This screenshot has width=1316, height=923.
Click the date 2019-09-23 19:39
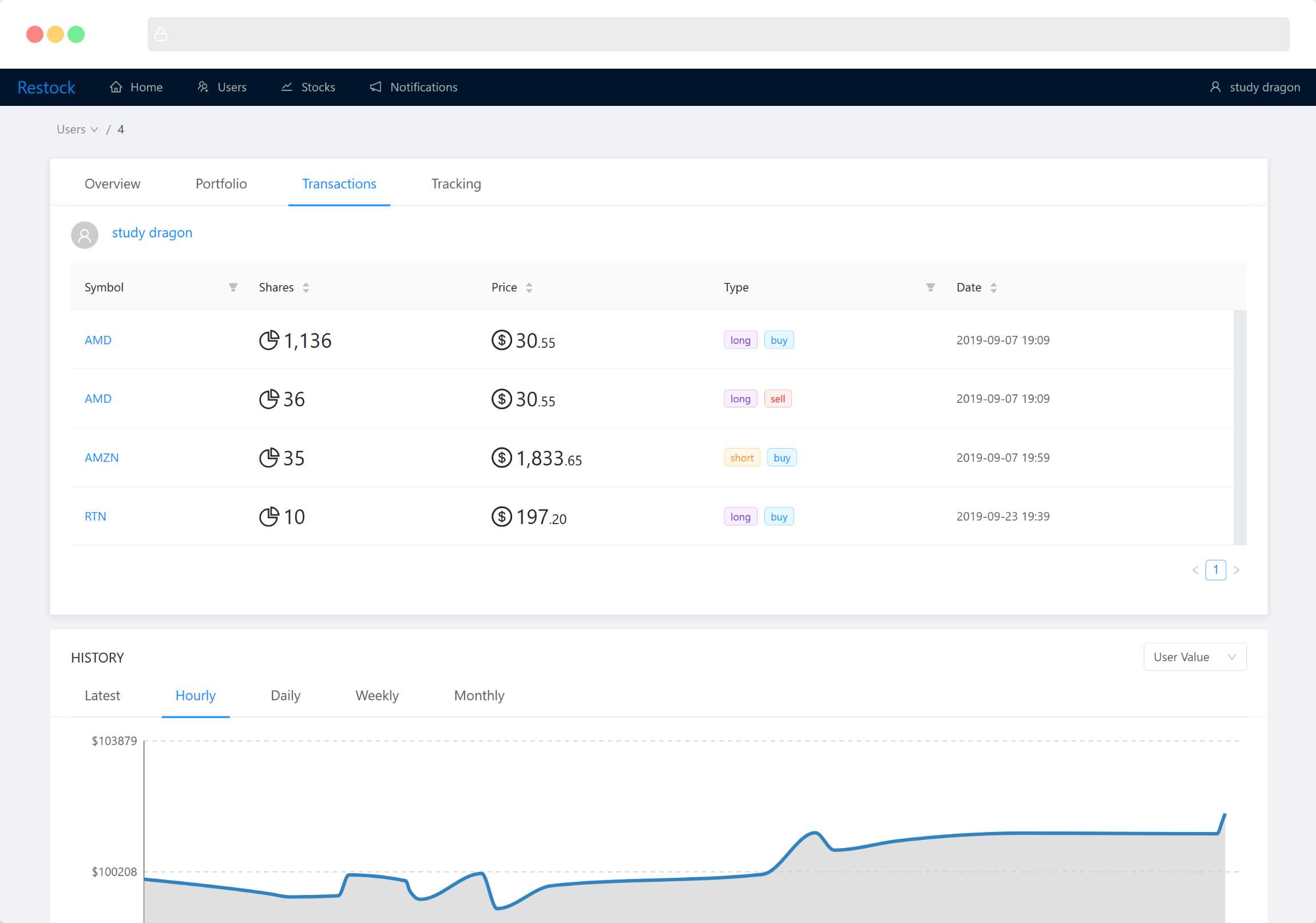1003,517
